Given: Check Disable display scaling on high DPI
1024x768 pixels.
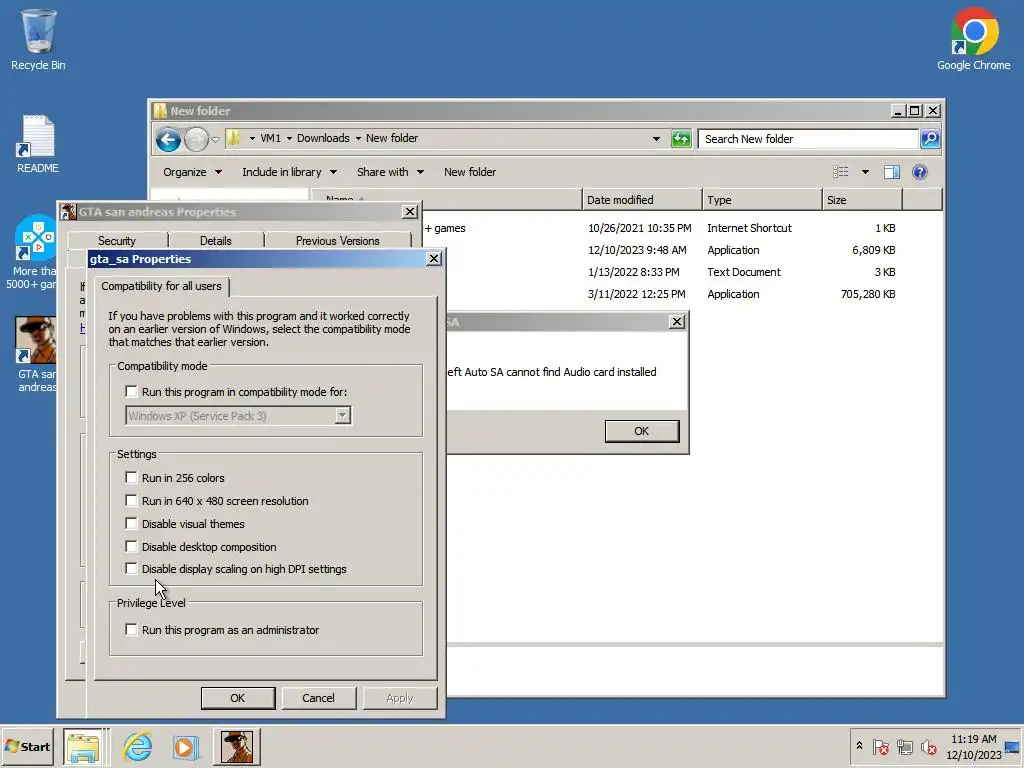Looking at the screenshot, I should [131, 569].
